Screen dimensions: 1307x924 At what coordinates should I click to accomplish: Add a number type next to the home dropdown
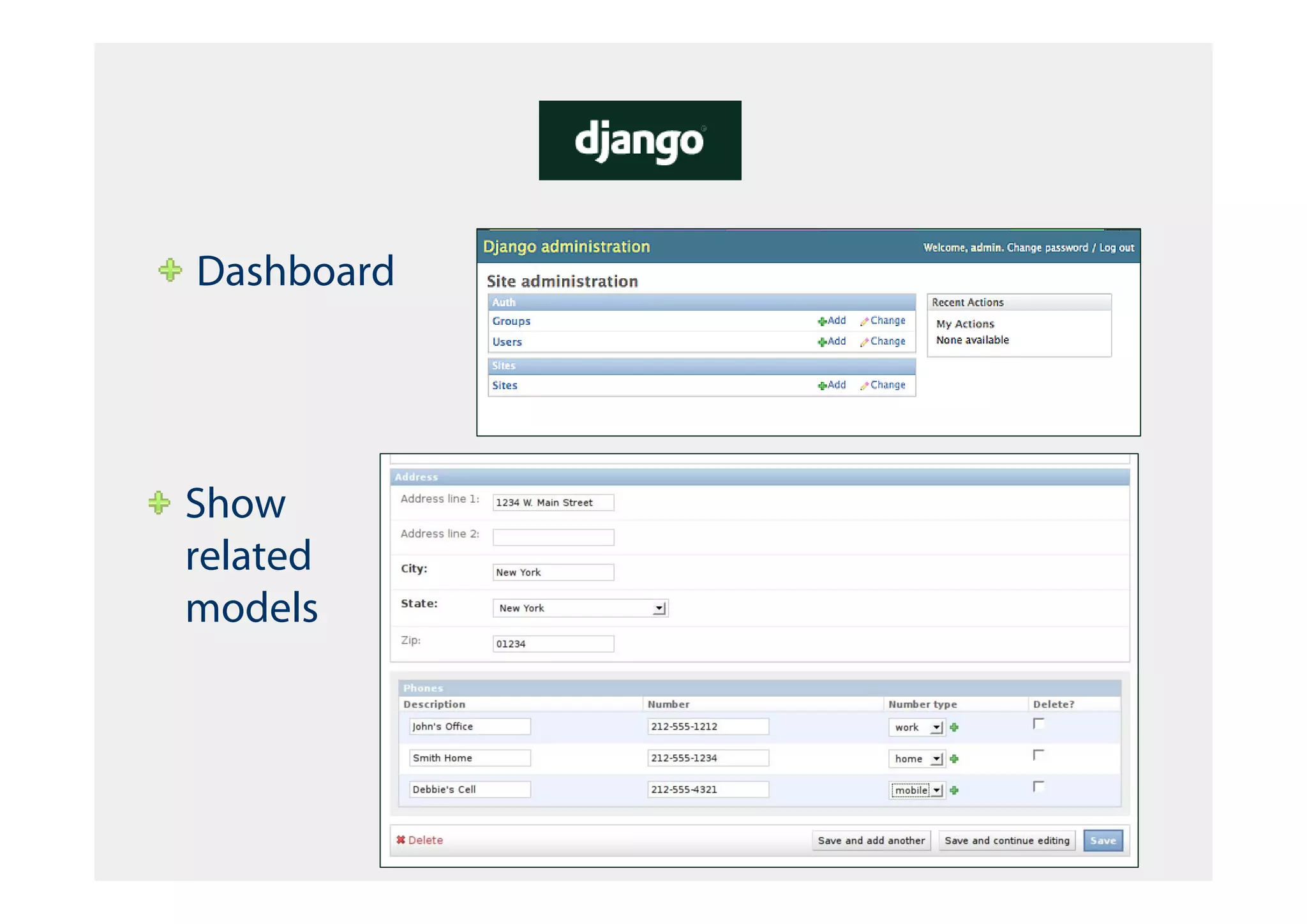point(954,759)
